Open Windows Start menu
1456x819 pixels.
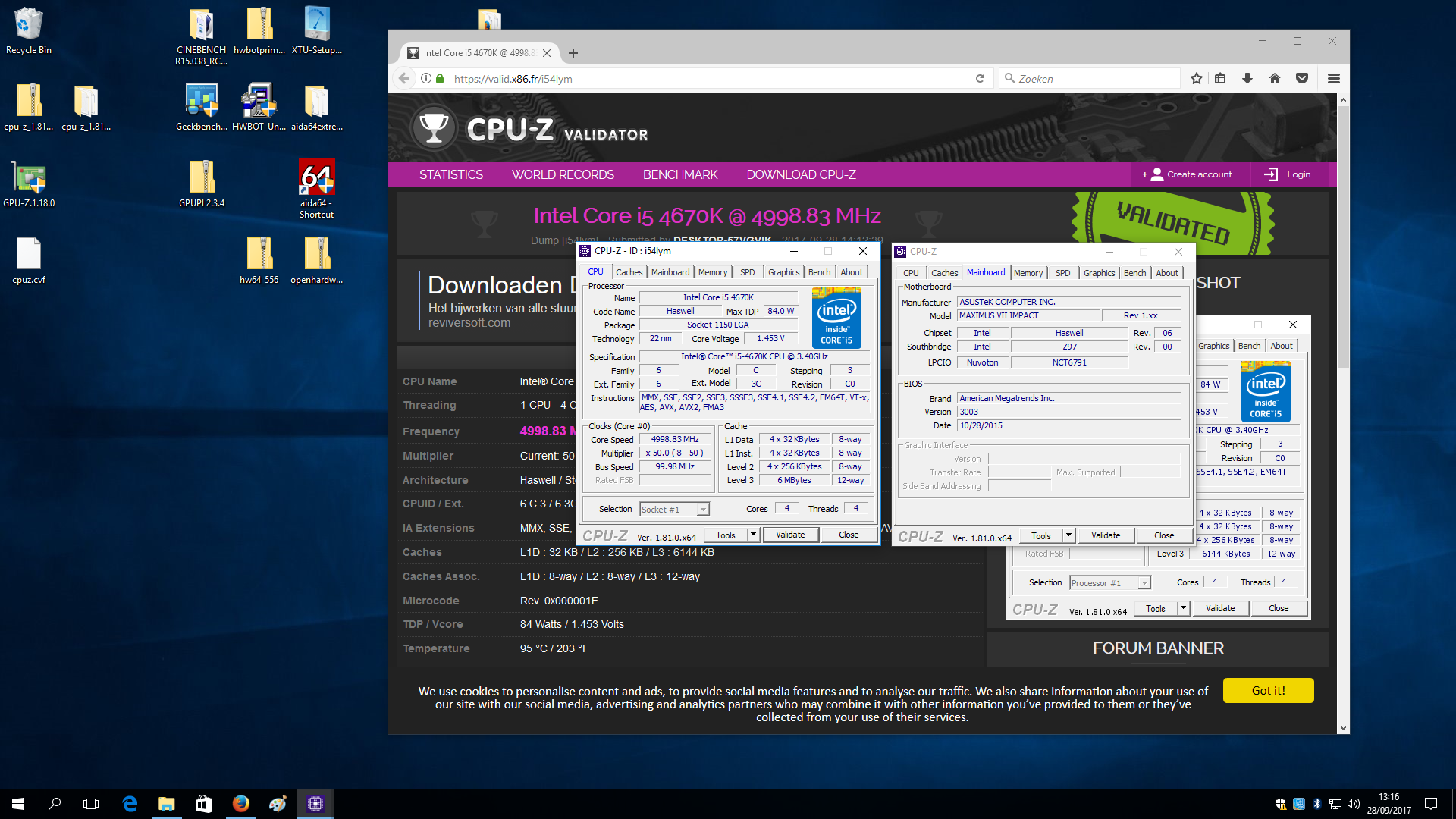18,804
